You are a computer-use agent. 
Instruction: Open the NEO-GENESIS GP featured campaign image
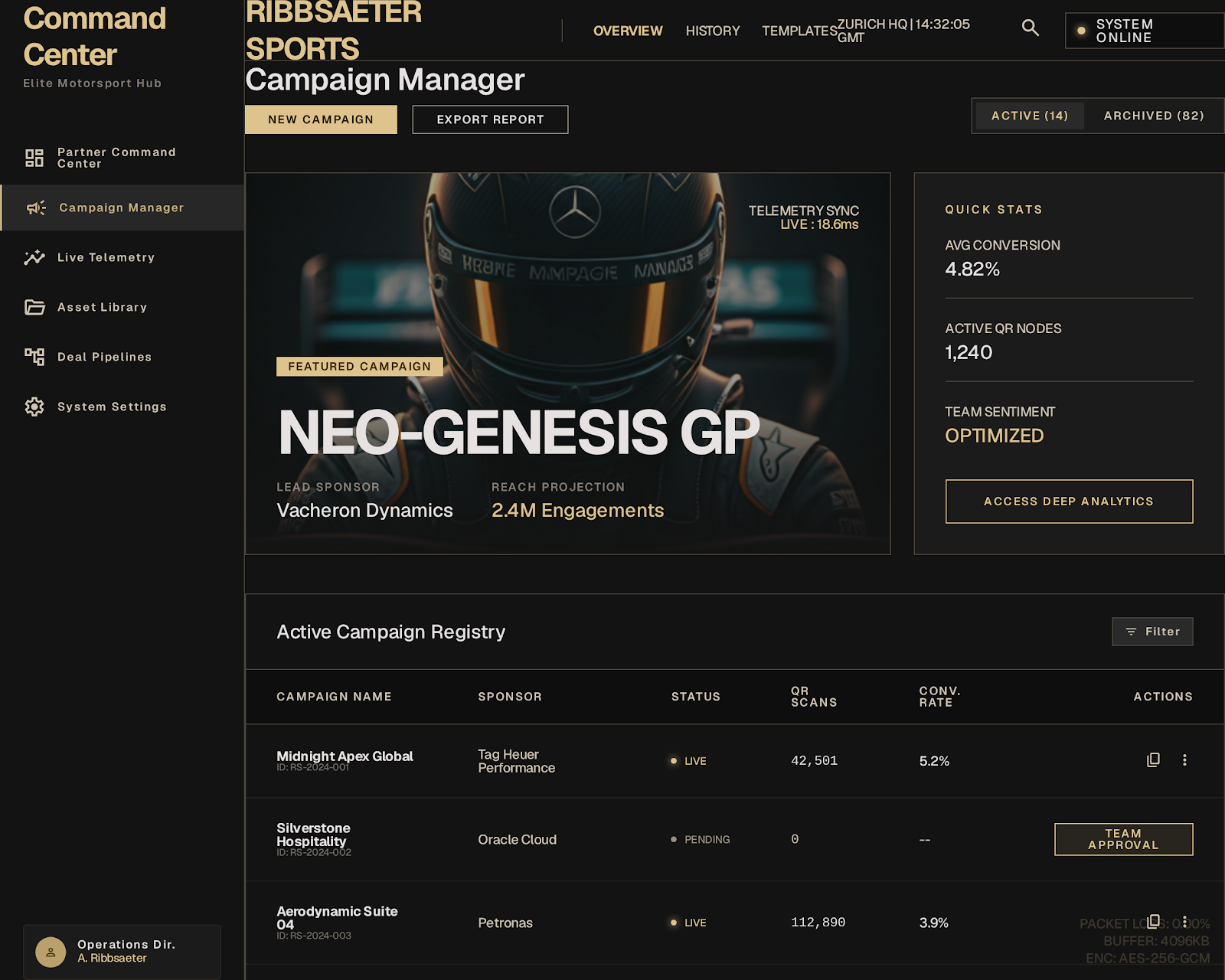(x=567, y=364)
